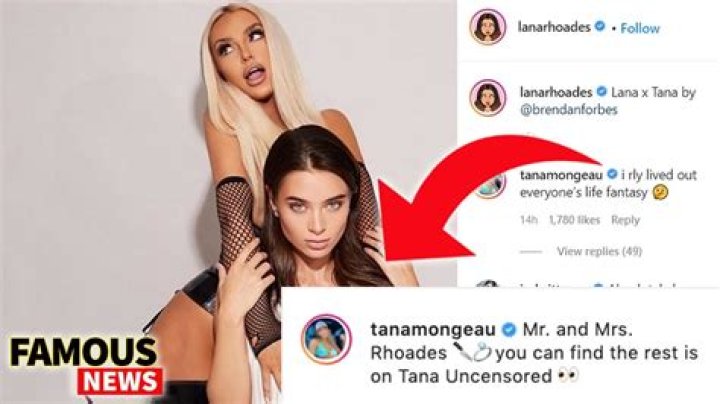
Task: Click the large tanamongeau username in overlay
Action: point(433,329)
